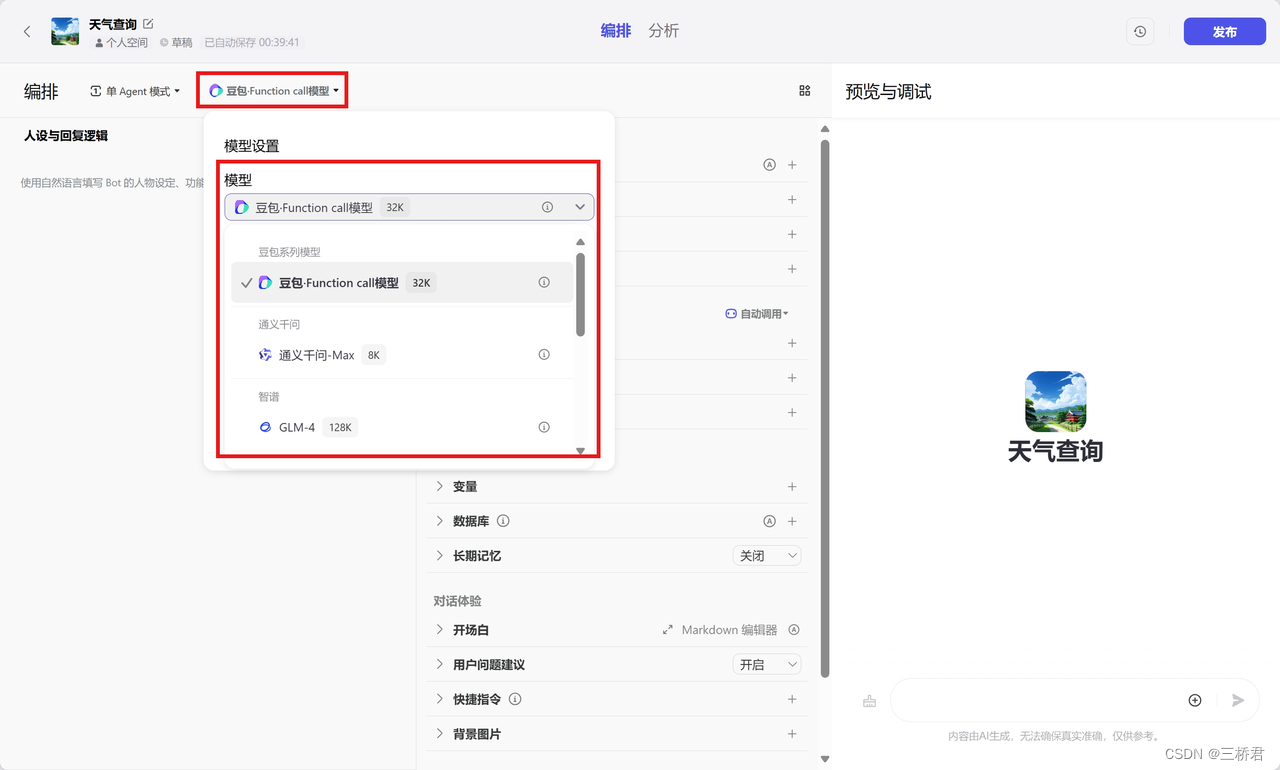Click the model list scrollbar thumb
This screenshot has width=1280, height=770.
click(x=581, y=294)
